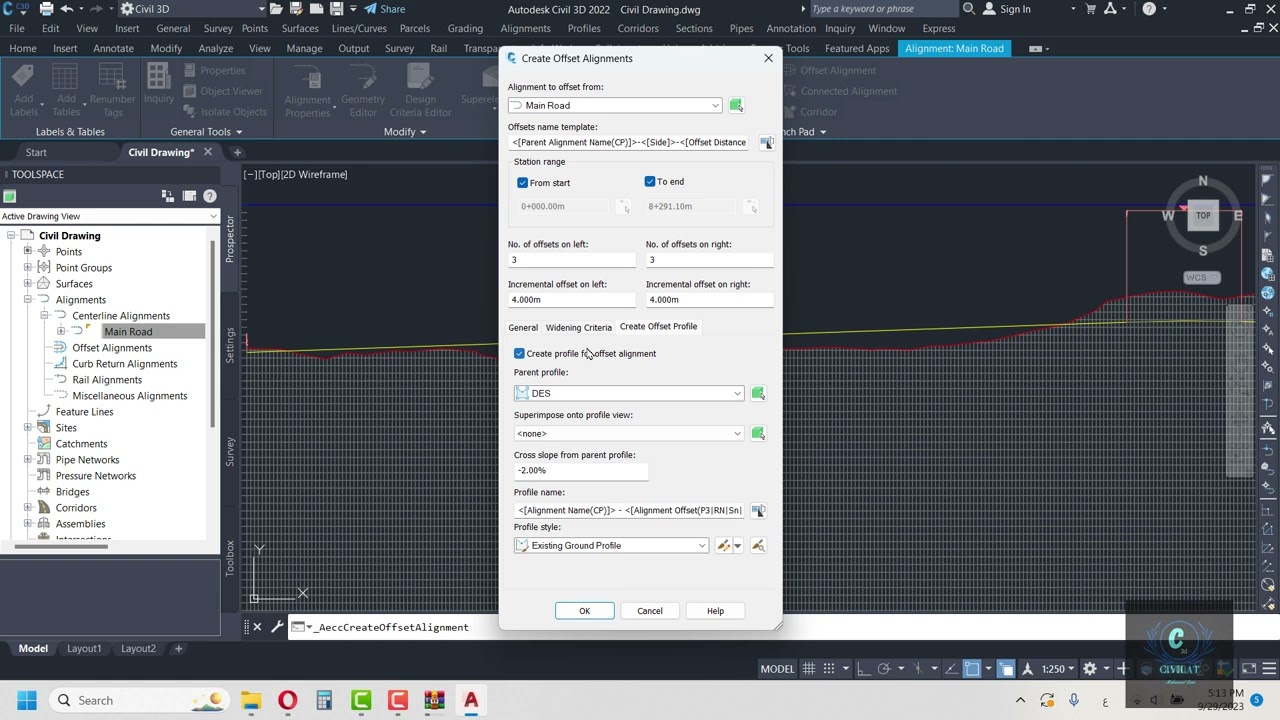Screen dimensions: 1280x720
Task: Sign in to the Autodesk account
Action: click(1015, 9)
